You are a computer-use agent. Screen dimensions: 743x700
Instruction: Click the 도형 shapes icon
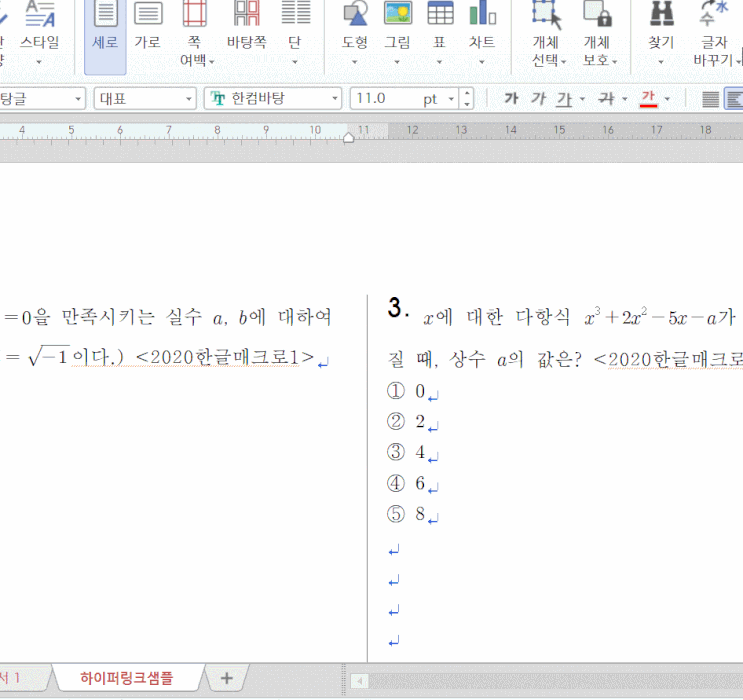click(x=355, y=14)
